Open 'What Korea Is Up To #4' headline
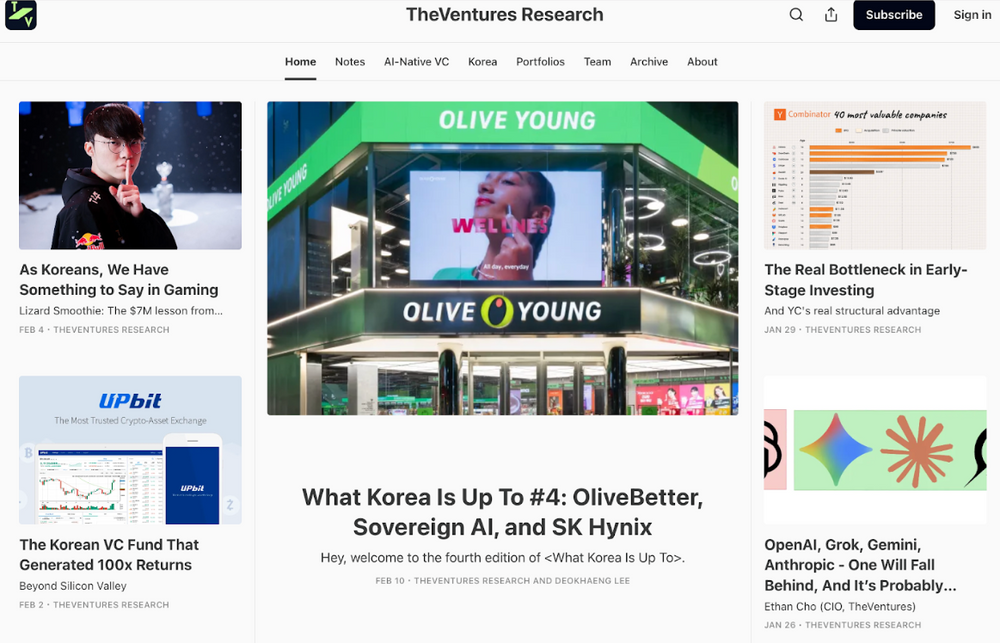The height and width of the screenshot is (643, 1000). 503,512
